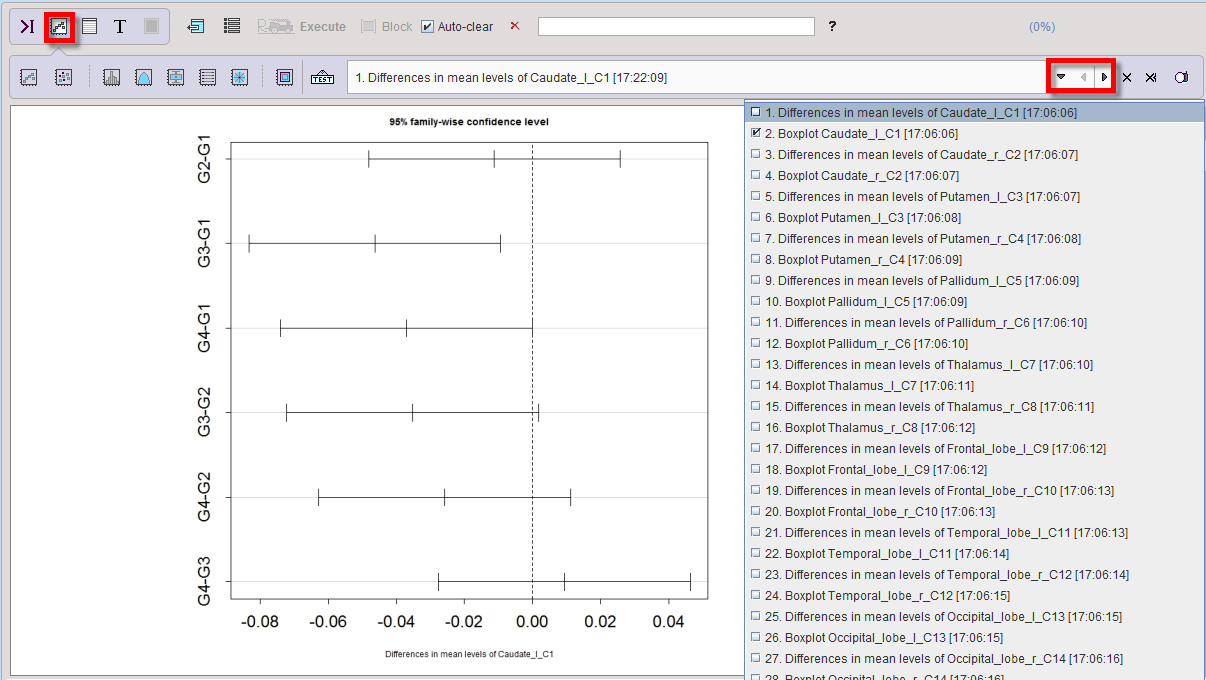Click the plot title '95% family-wise confidence level'
The image size is (1206, 680).
coord(469,122)
